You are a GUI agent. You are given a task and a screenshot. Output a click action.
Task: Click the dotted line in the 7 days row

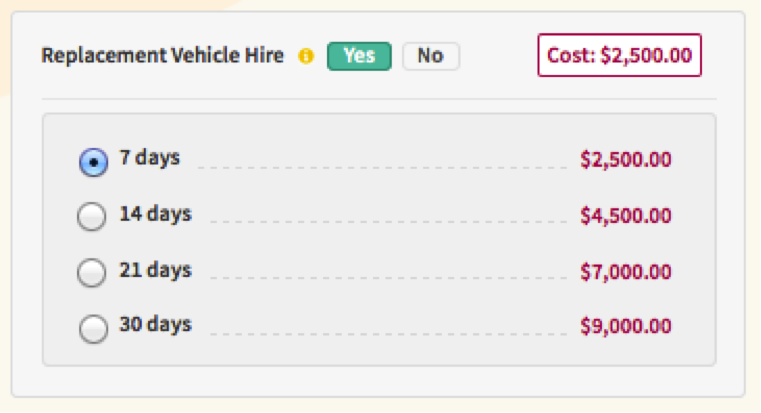pos(378,166)
